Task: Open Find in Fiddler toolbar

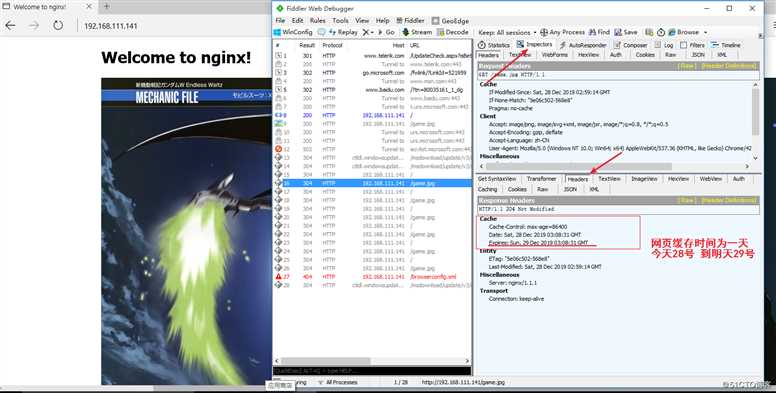Action: [599, 32]
